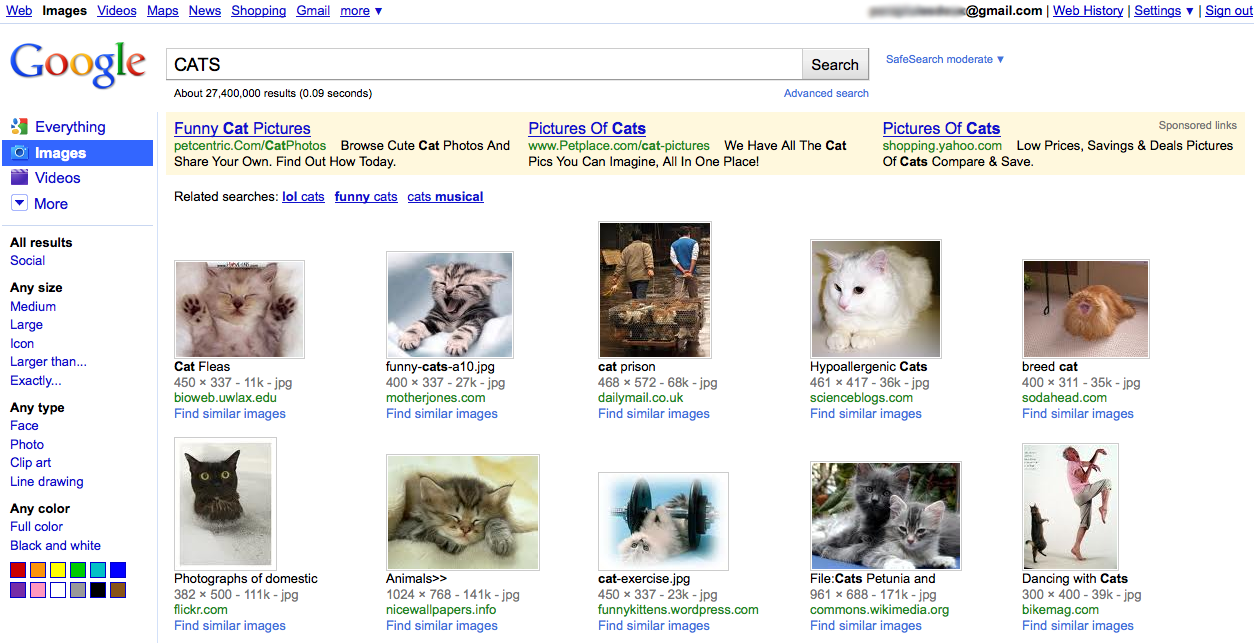Screen dimensions: 1254x643
Task: Sign out of the Google account
Action: [x=1228, y=10]
